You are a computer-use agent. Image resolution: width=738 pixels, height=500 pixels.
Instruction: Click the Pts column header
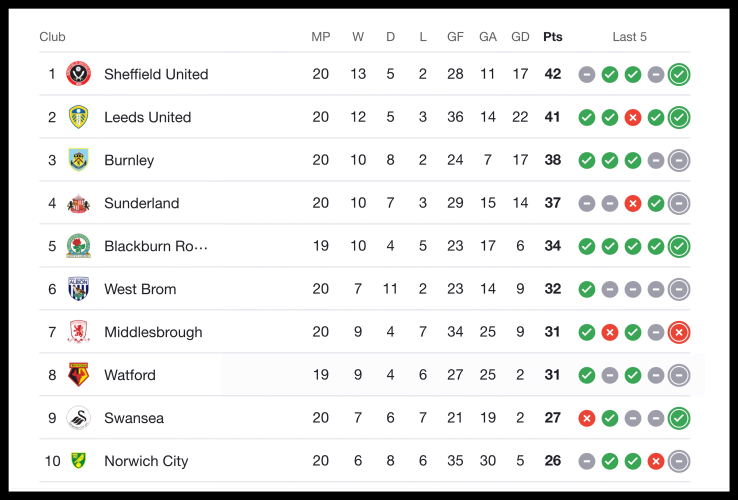tap(552, 37)
